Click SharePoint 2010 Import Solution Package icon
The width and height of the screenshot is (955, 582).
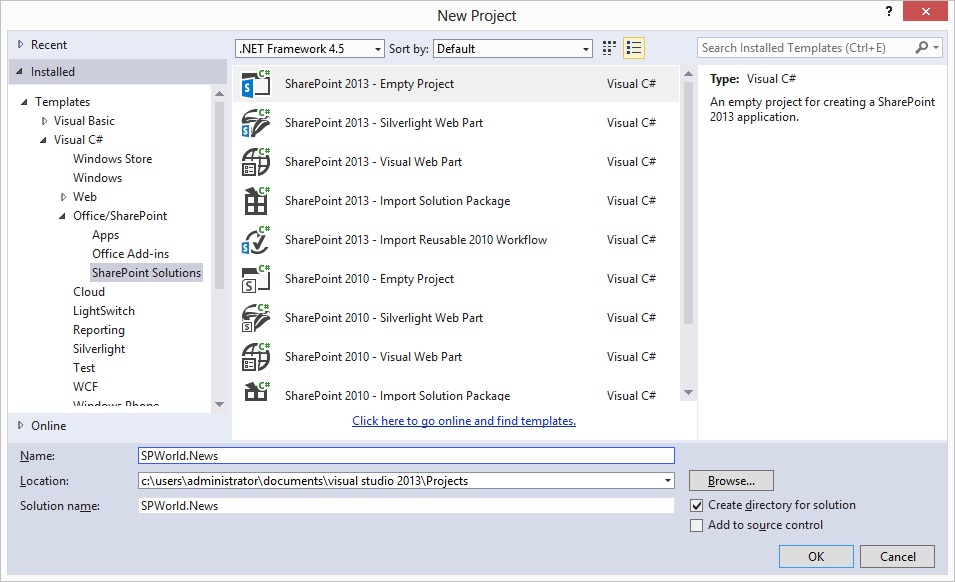point(256,391)
